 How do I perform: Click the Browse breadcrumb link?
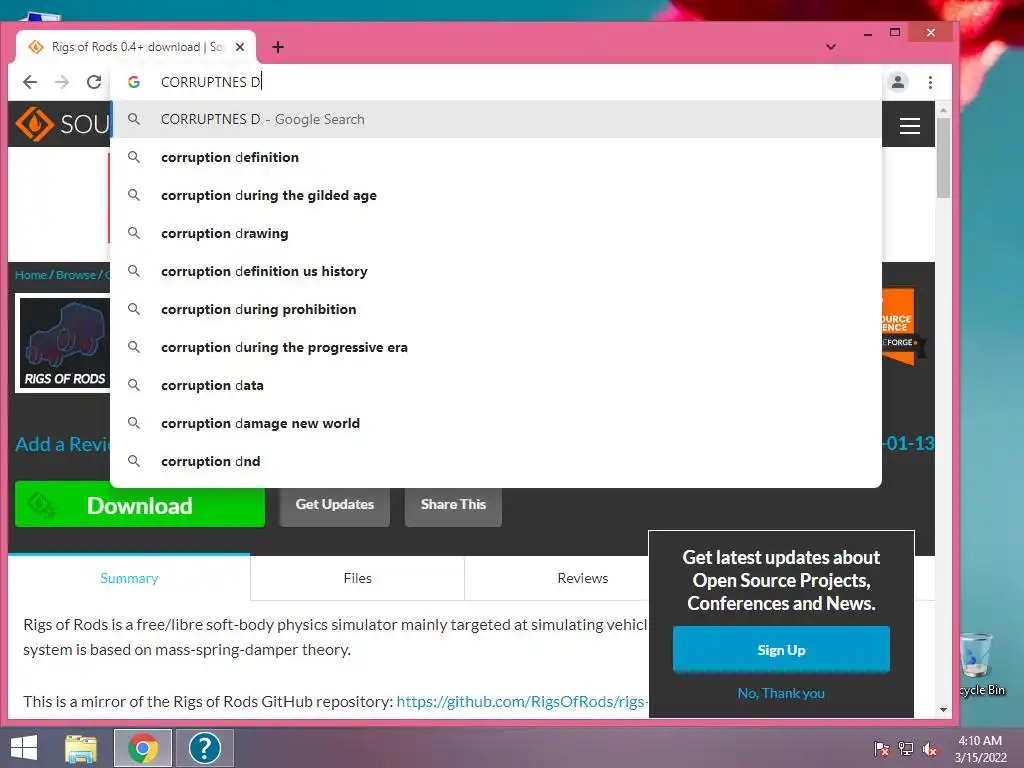(x=76, y=275)
